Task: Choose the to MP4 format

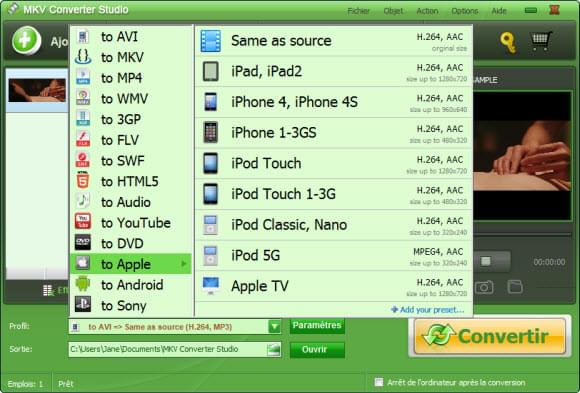Action: [131, 78]
